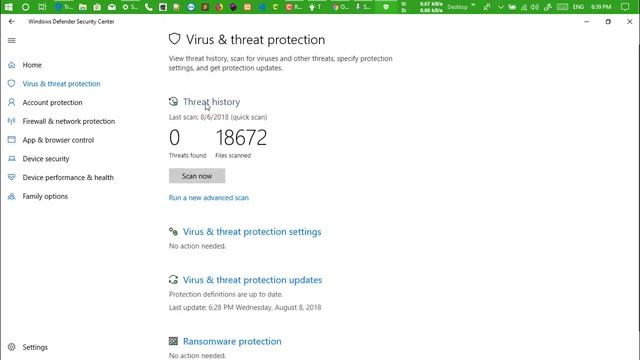Open Virus & threat protection updates
The image size is (640, 360).
(252, 280)
